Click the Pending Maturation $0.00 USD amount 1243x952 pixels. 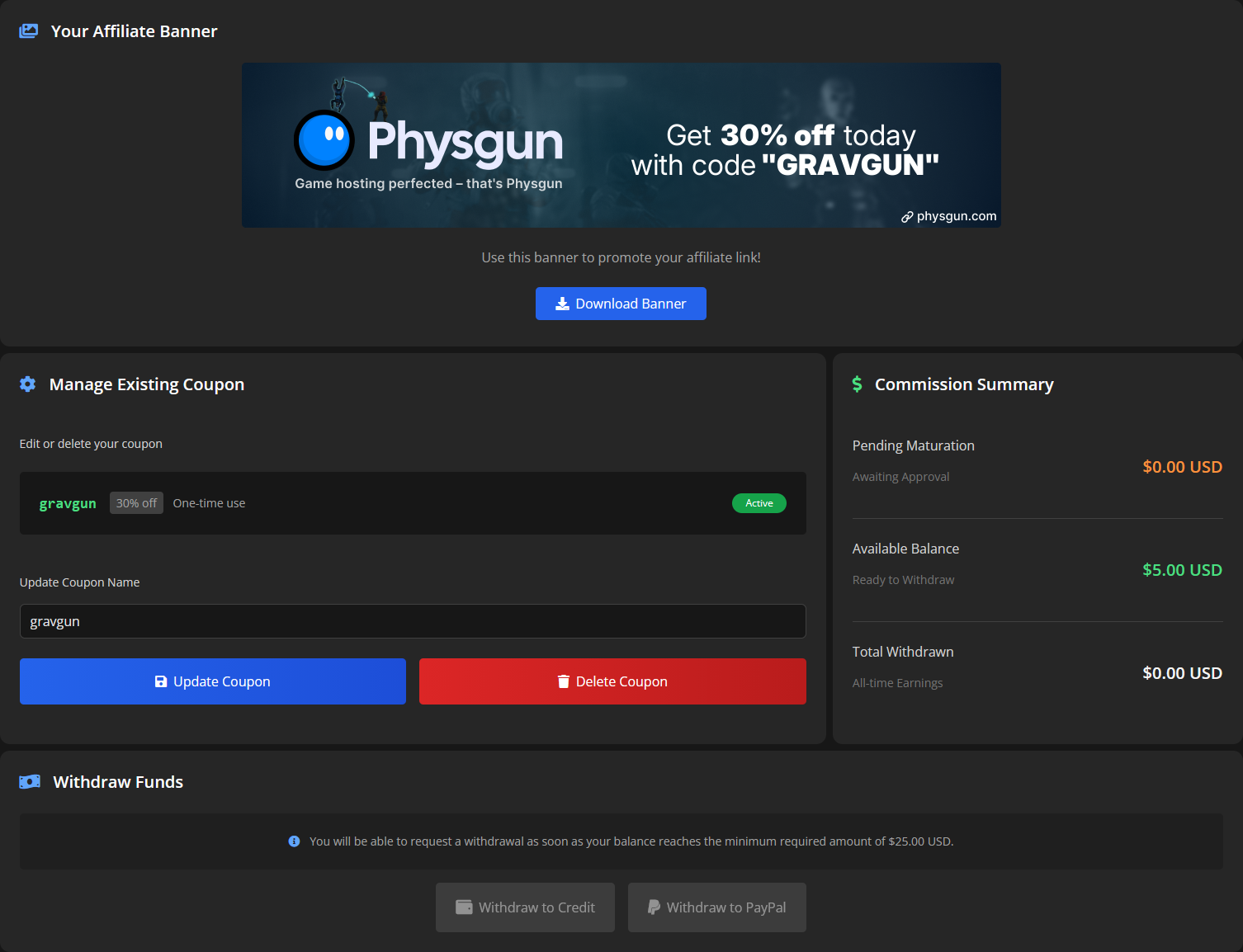click(x=1181, y=467)
